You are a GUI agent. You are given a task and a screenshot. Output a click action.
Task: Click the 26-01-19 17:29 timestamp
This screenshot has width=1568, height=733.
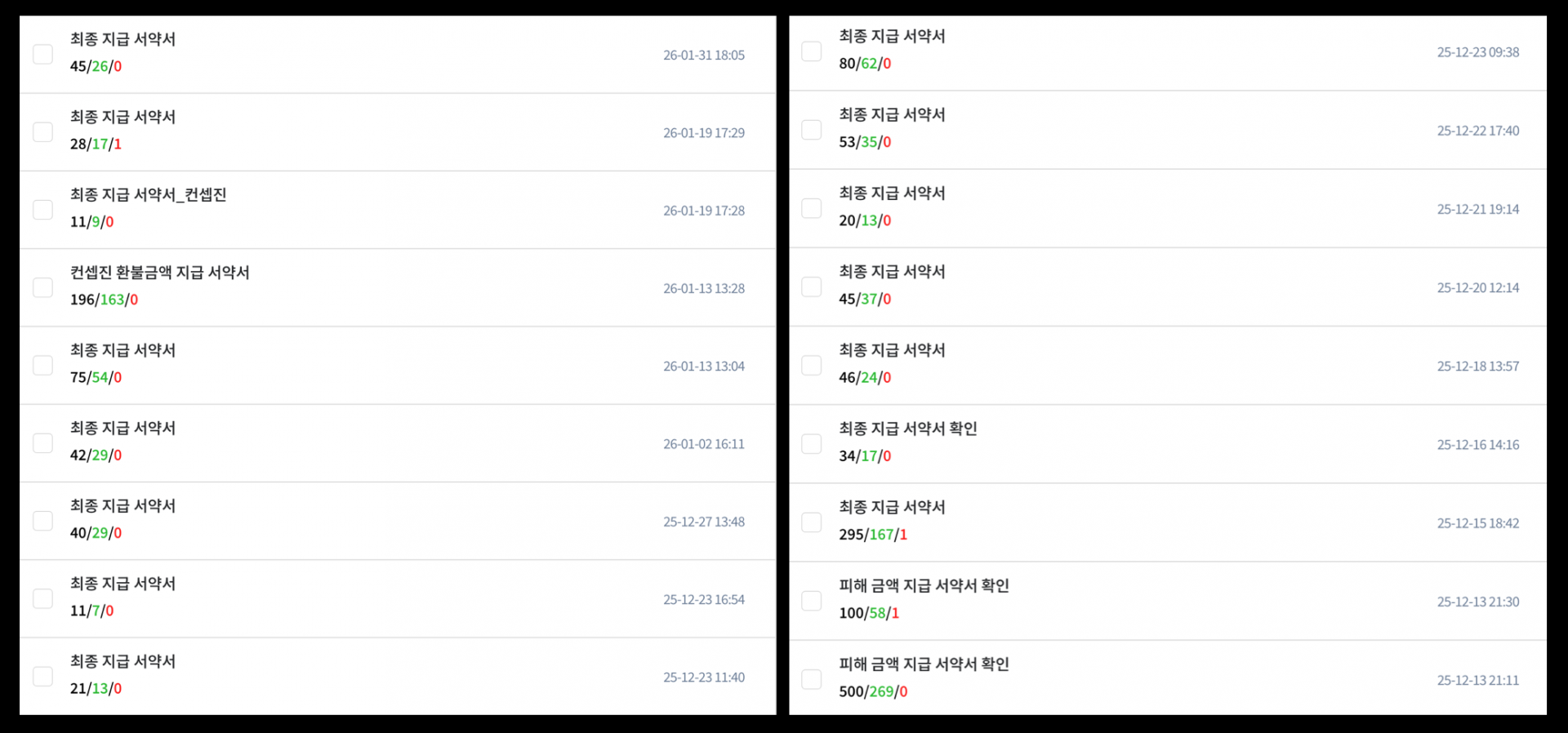point(703,133)
